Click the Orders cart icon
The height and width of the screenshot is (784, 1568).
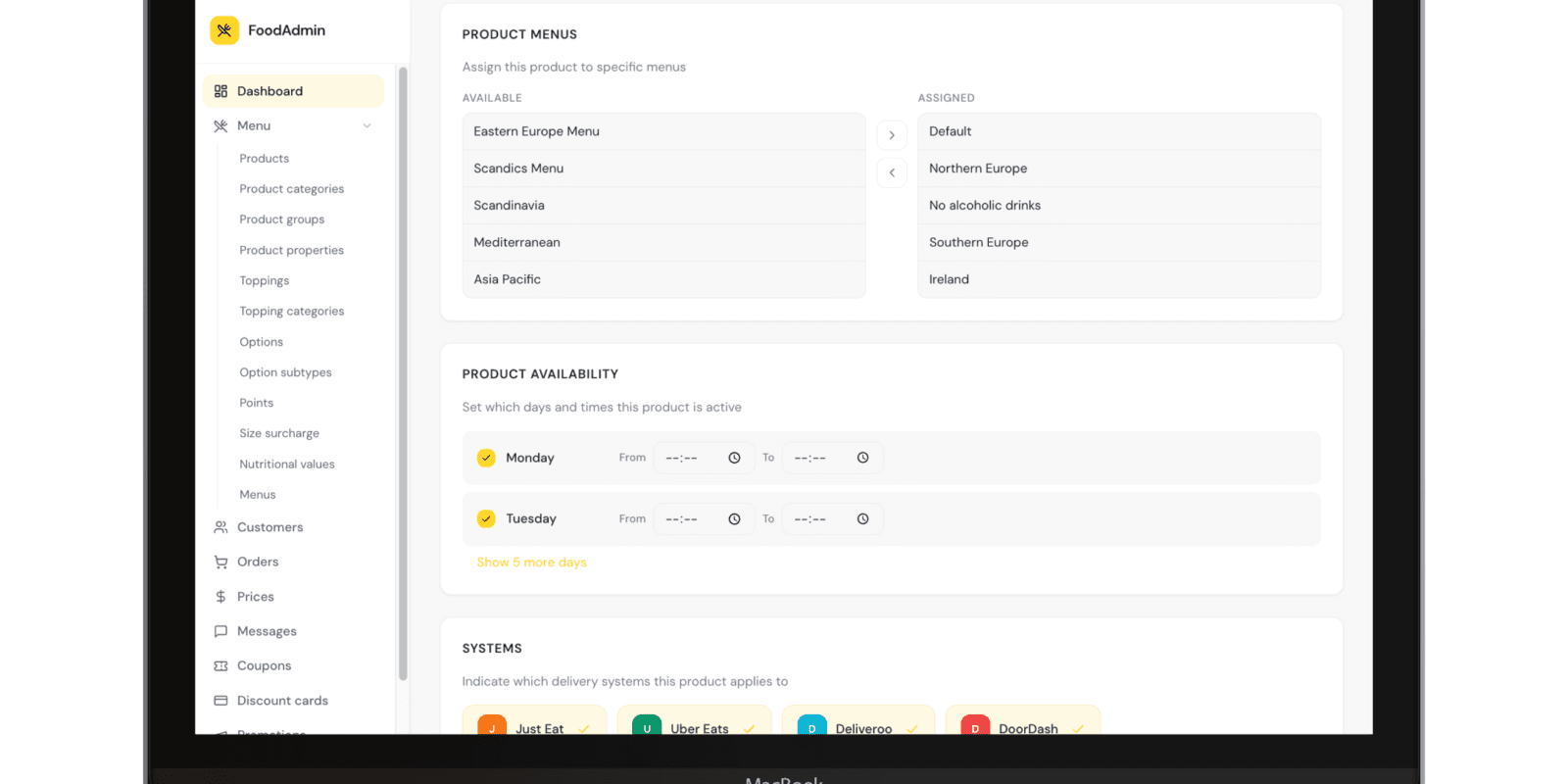[220, 562]
